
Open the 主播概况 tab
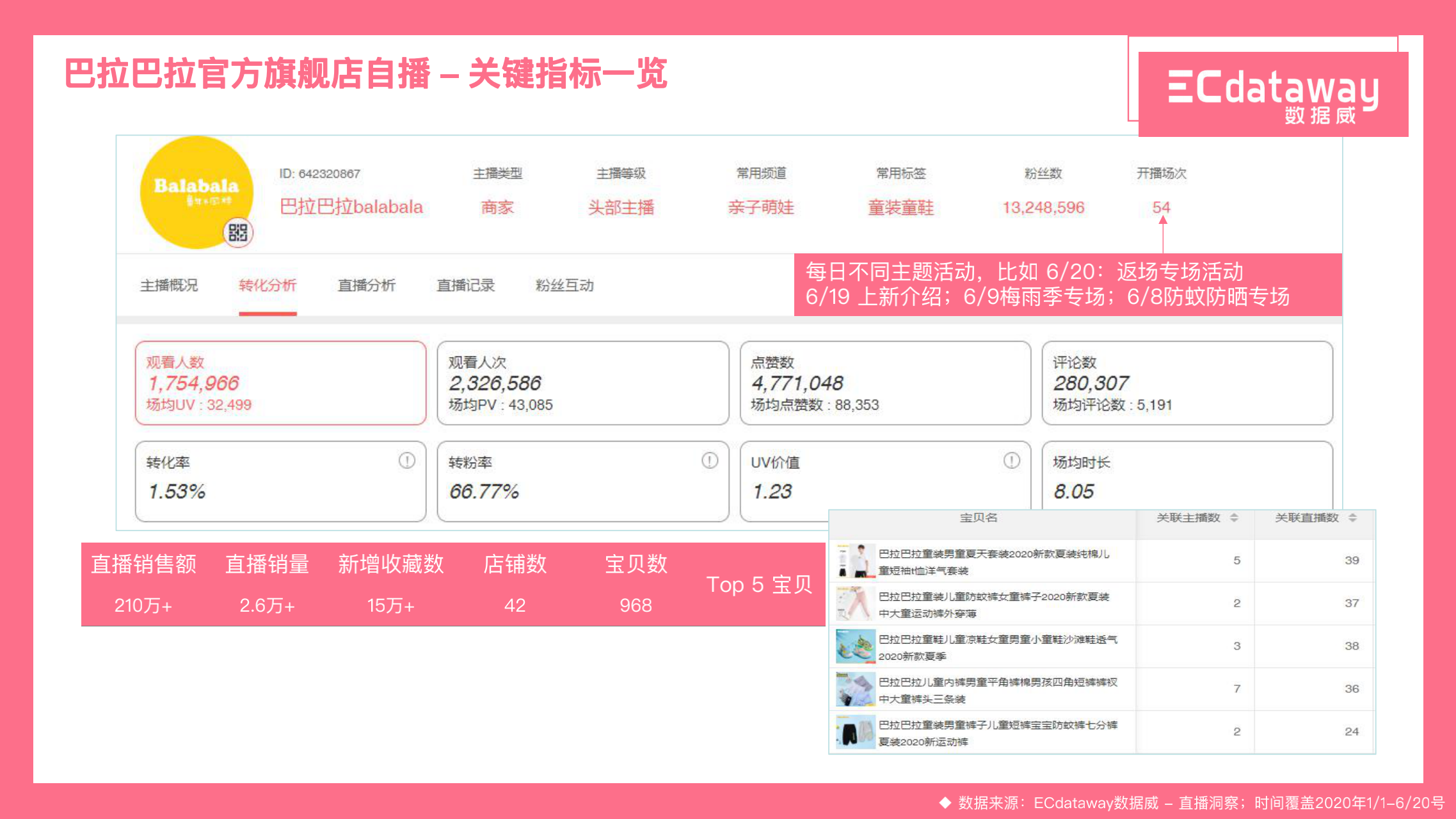(x=169, y=285)
